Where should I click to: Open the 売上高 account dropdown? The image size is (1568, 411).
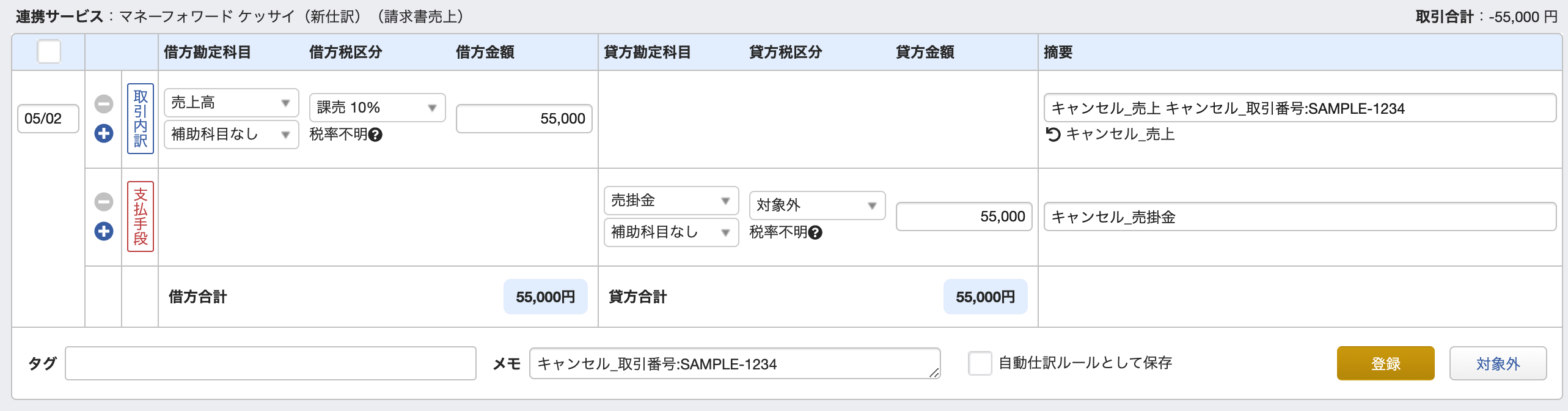[231, 103]
